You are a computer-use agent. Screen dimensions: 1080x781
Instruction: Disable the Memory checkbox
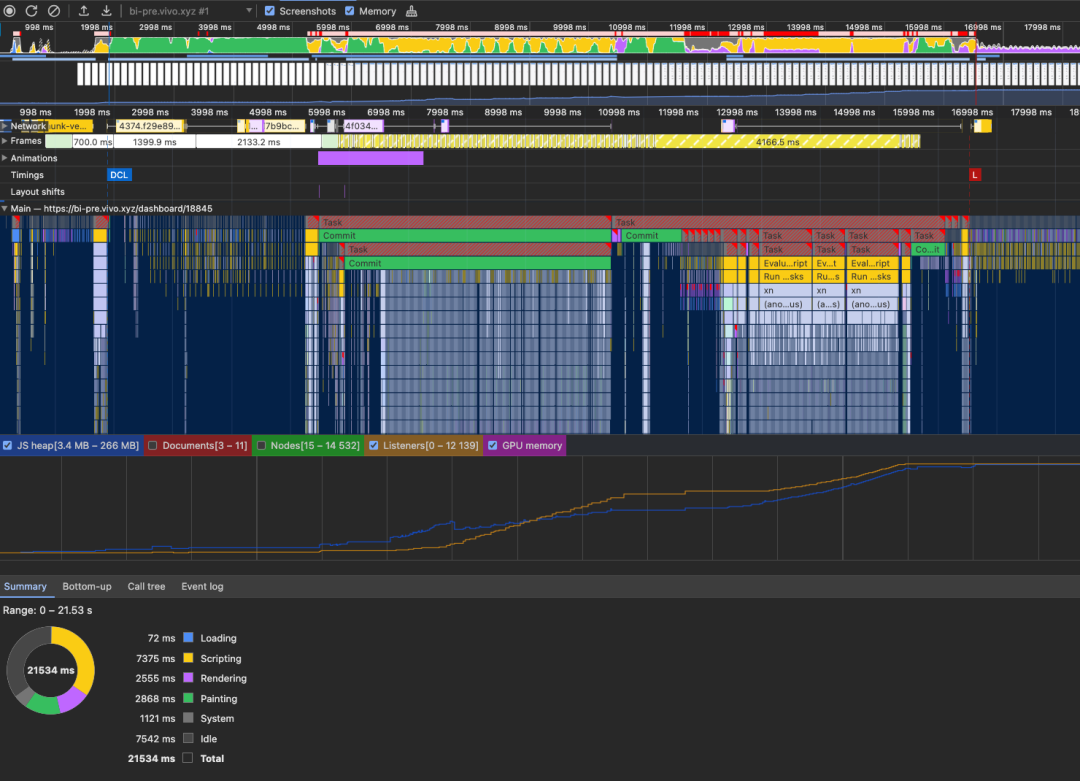(x=350, y=11)
